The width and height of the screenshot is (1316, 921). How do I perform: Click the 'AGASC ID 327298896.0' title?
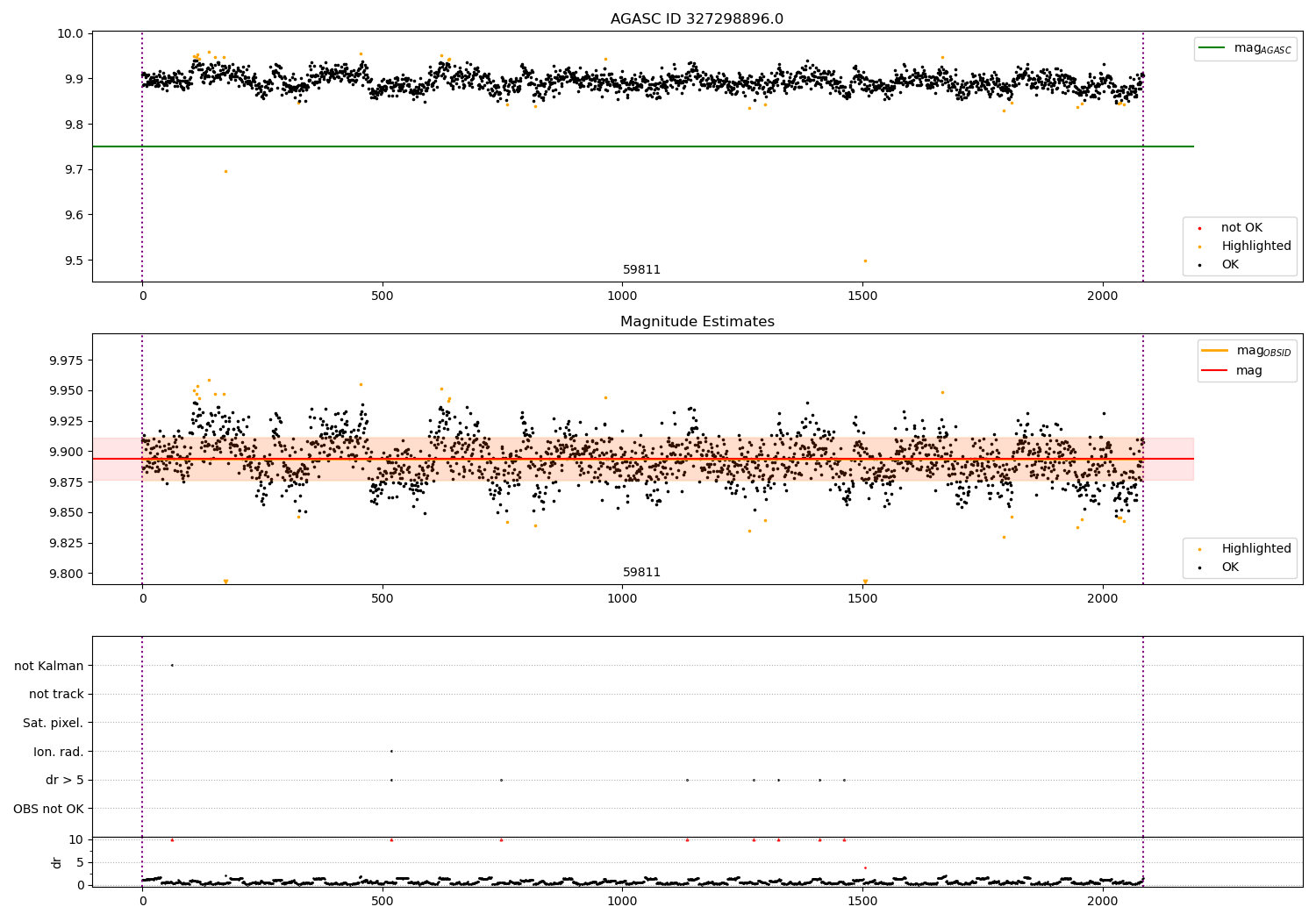pyautogui.click(x=697, y=19)
